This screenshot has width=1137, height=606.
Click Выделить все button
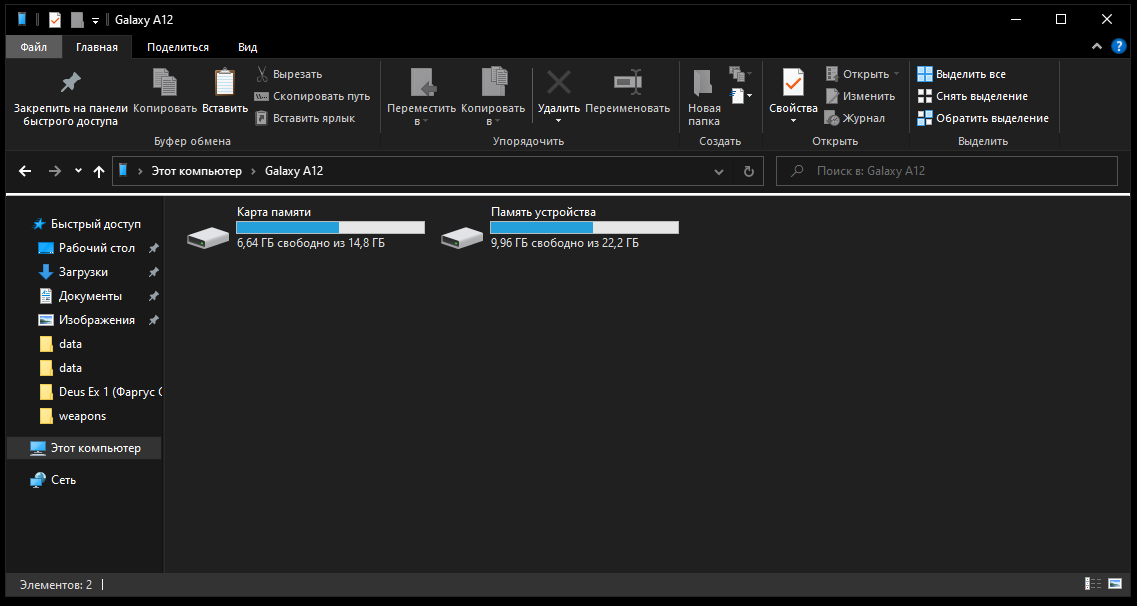pyautogui.click(x=961, y=74)
